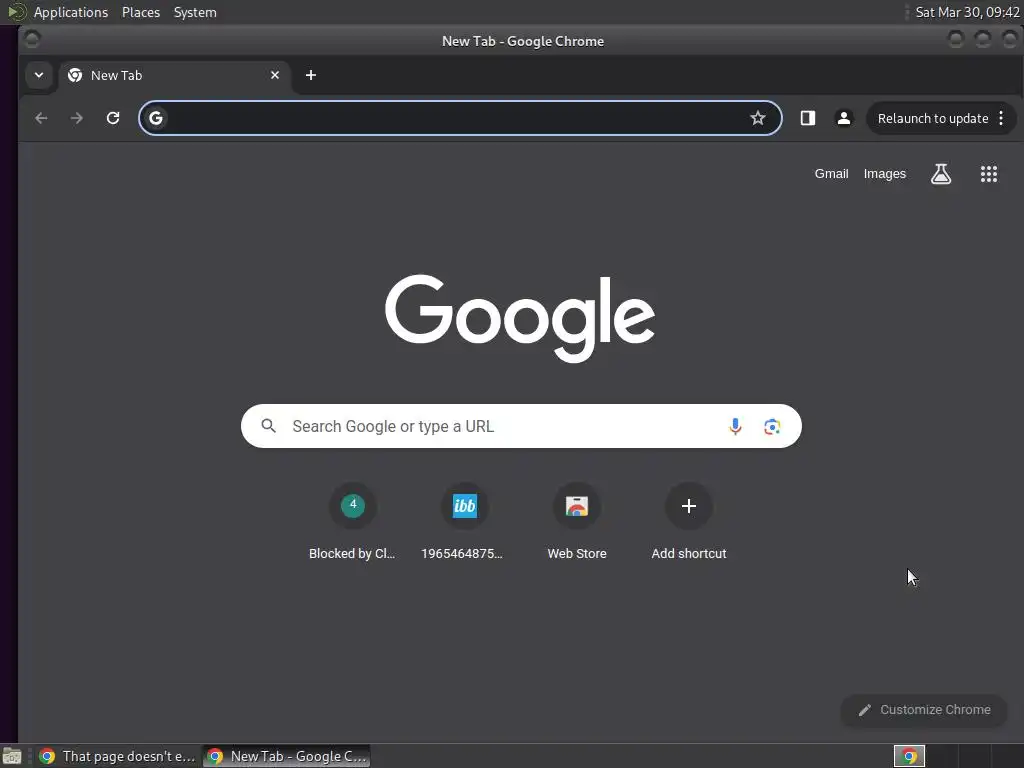Click the magnifier icon in search box
Image resolution: width=1024 pixels, height=768 pixels.
click(x=268, y=426)
